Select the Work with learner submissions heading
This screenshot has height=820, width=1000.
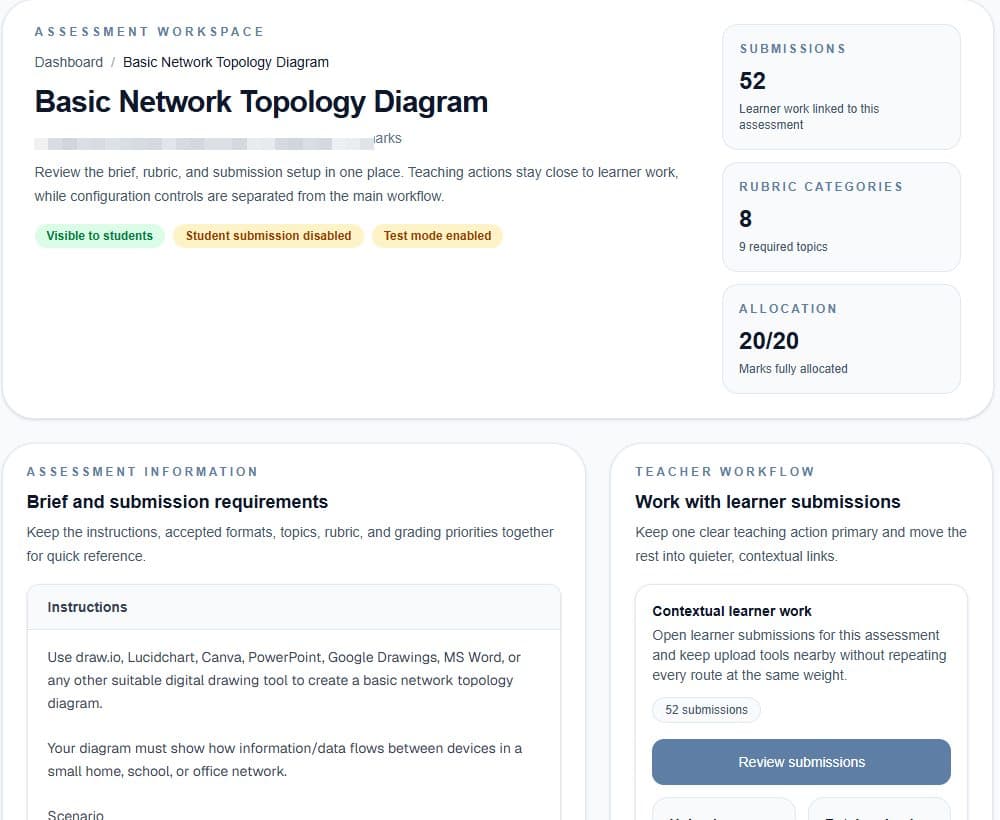click(x=768, y=502)
